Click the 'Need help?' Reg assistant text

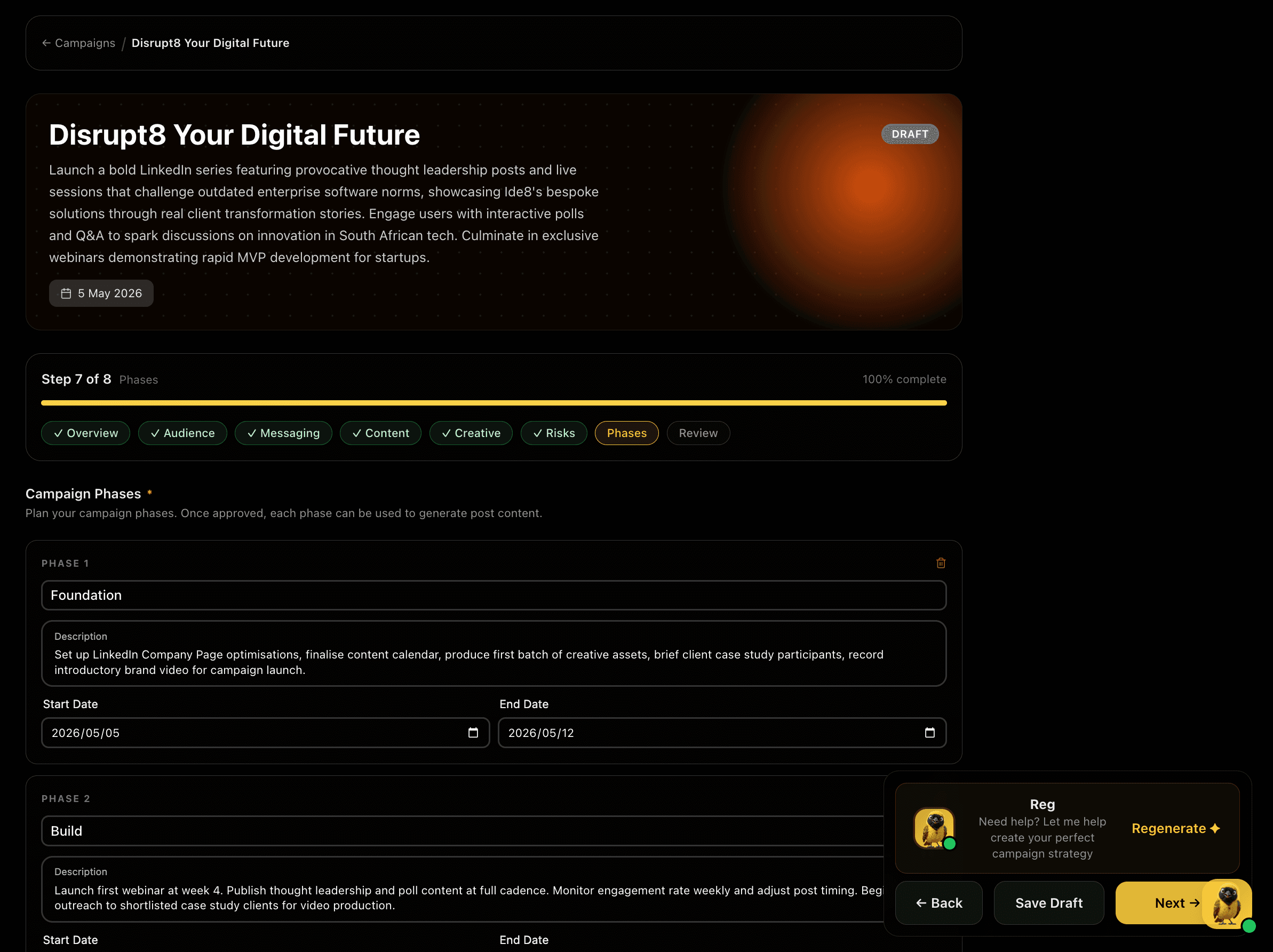[x=1042, y=837]
